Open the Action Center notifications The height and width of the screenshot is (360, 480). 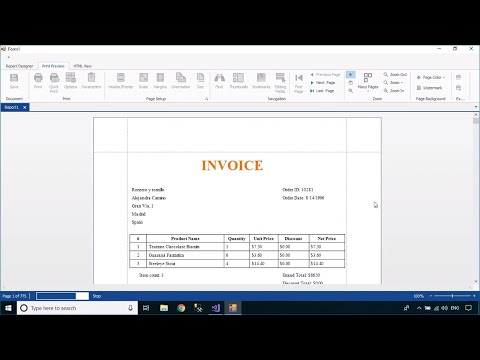tap(468, 308)
